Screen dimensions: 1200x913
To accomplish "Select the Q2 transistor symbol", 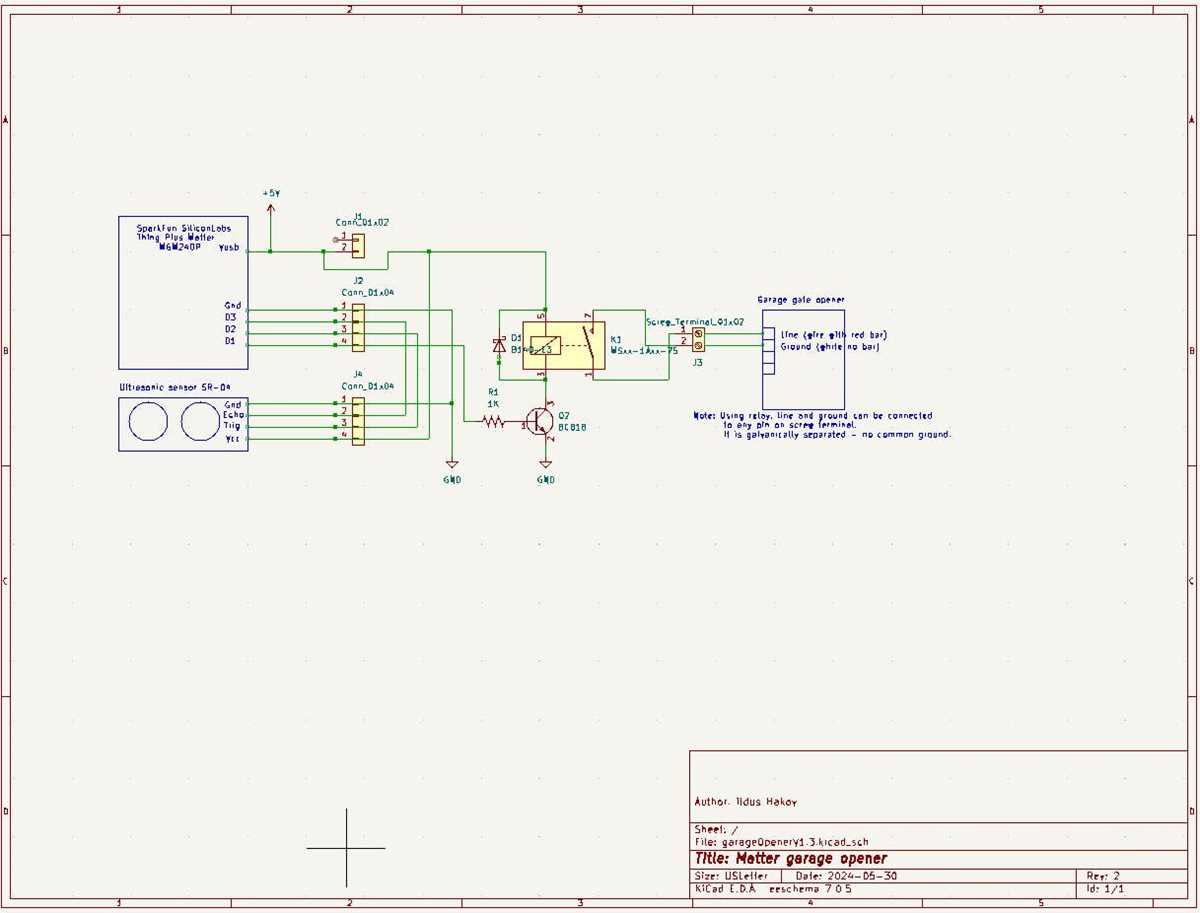I will (x=540, y=423).
